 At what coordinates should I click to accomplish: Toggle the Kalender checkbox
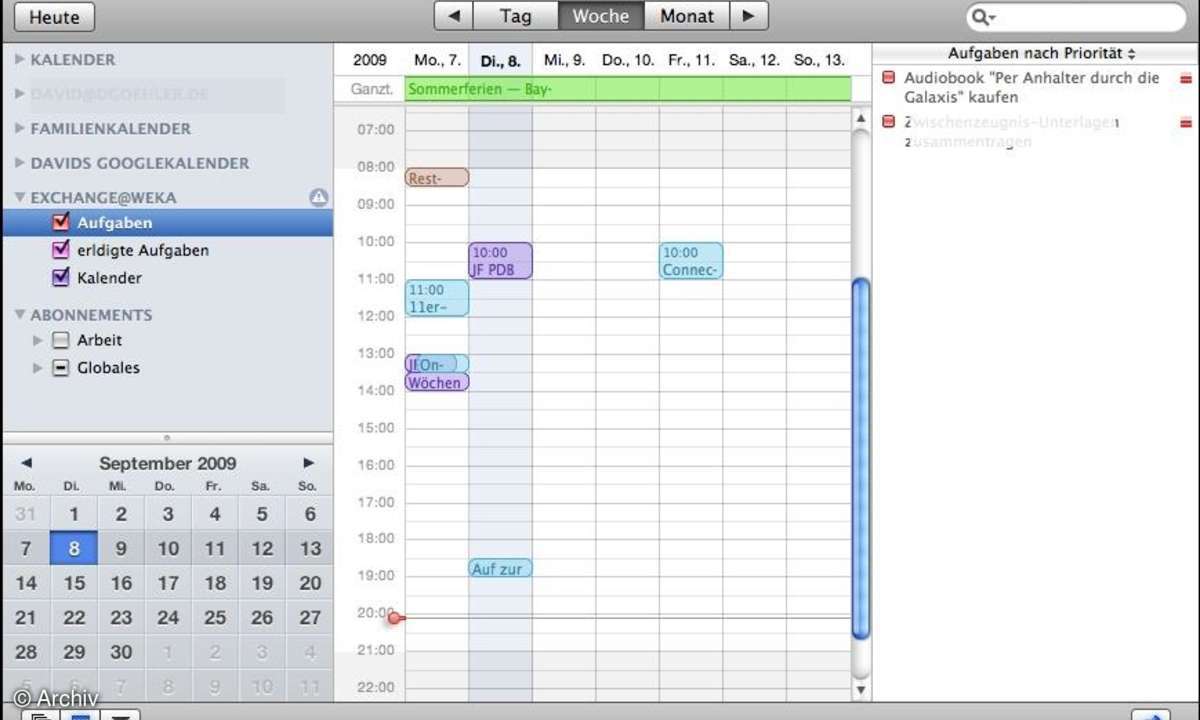[x=61, y=278]
